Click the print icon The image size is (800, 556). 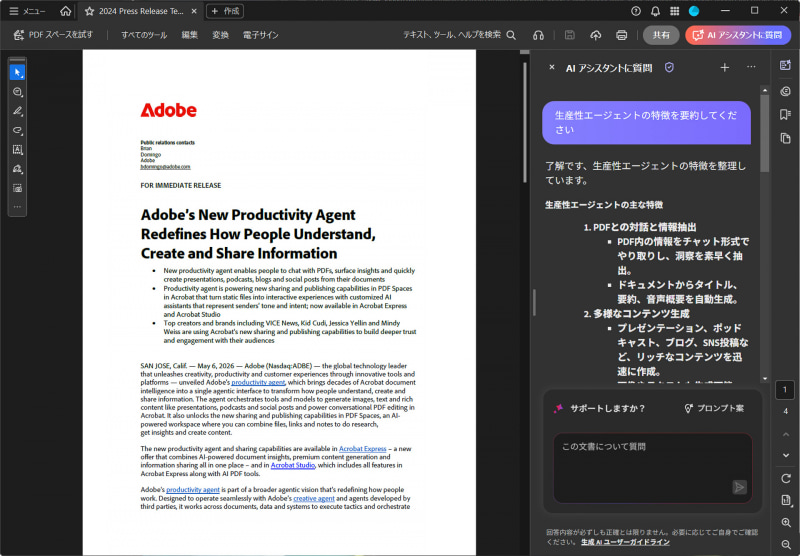621,35
